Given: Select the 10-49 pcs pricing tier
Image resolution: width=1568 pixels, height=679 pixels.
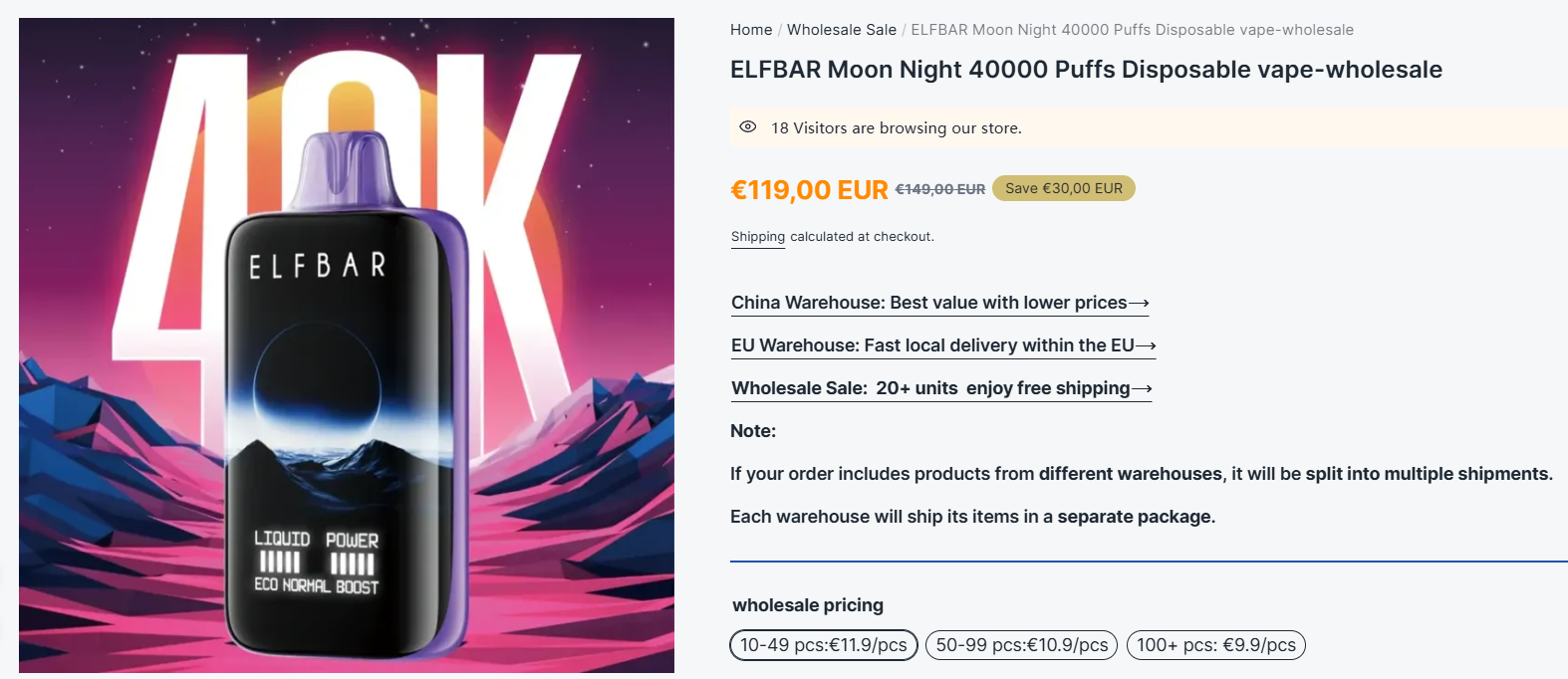Looking at the screenshot, I should point(823,645).
